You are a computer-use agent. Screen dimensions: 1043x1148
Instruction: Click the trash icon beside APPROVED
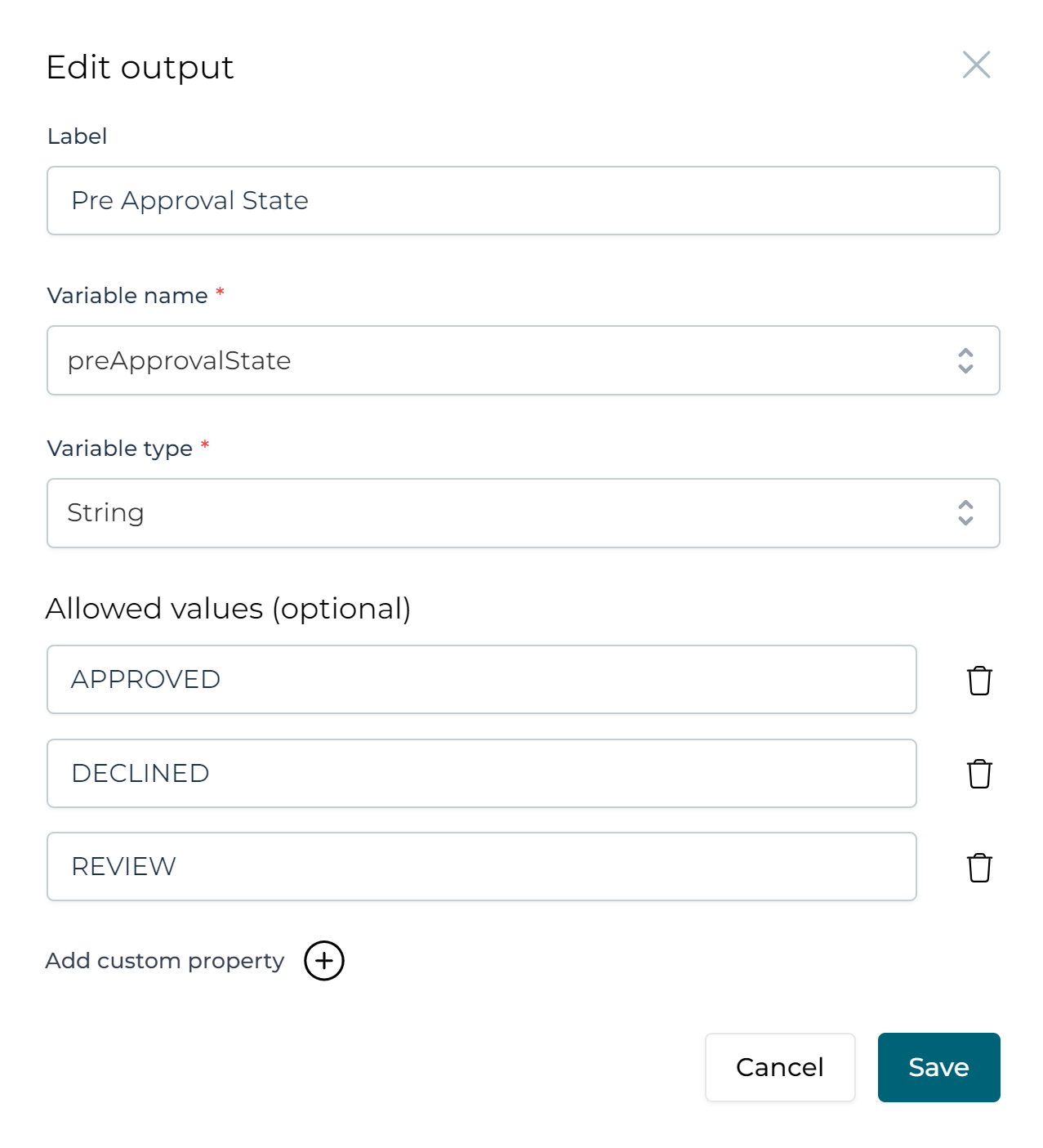coord(978,680)
